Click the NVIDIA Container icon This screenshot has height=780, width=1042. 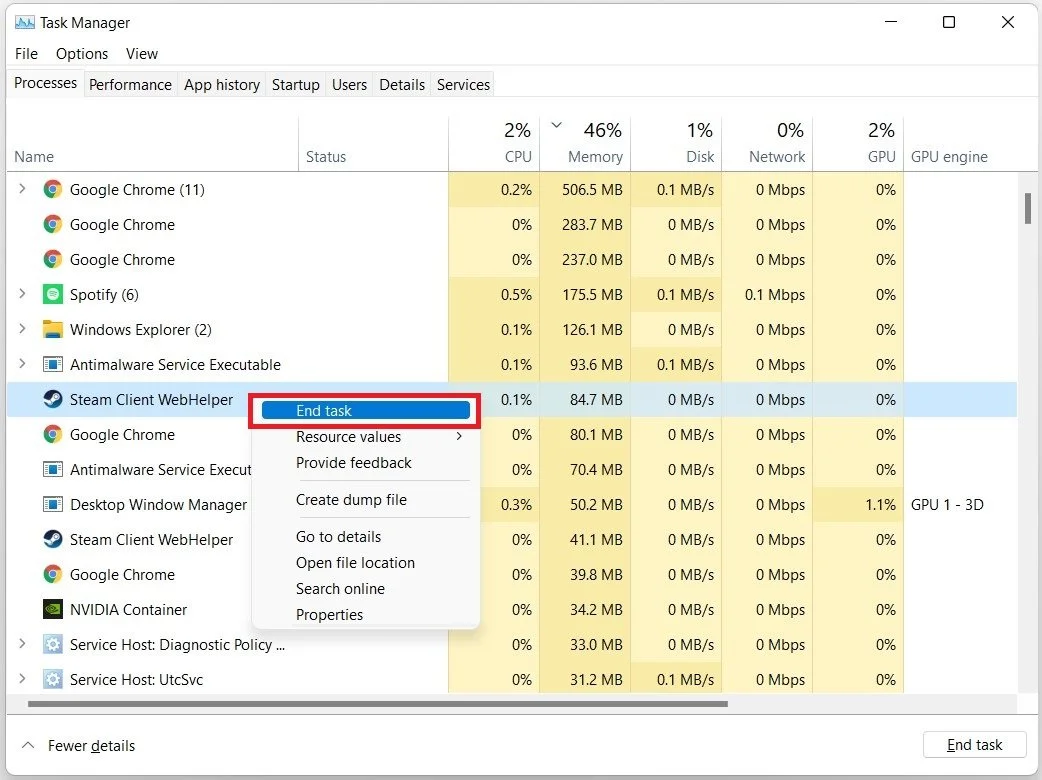pos(52,609)
